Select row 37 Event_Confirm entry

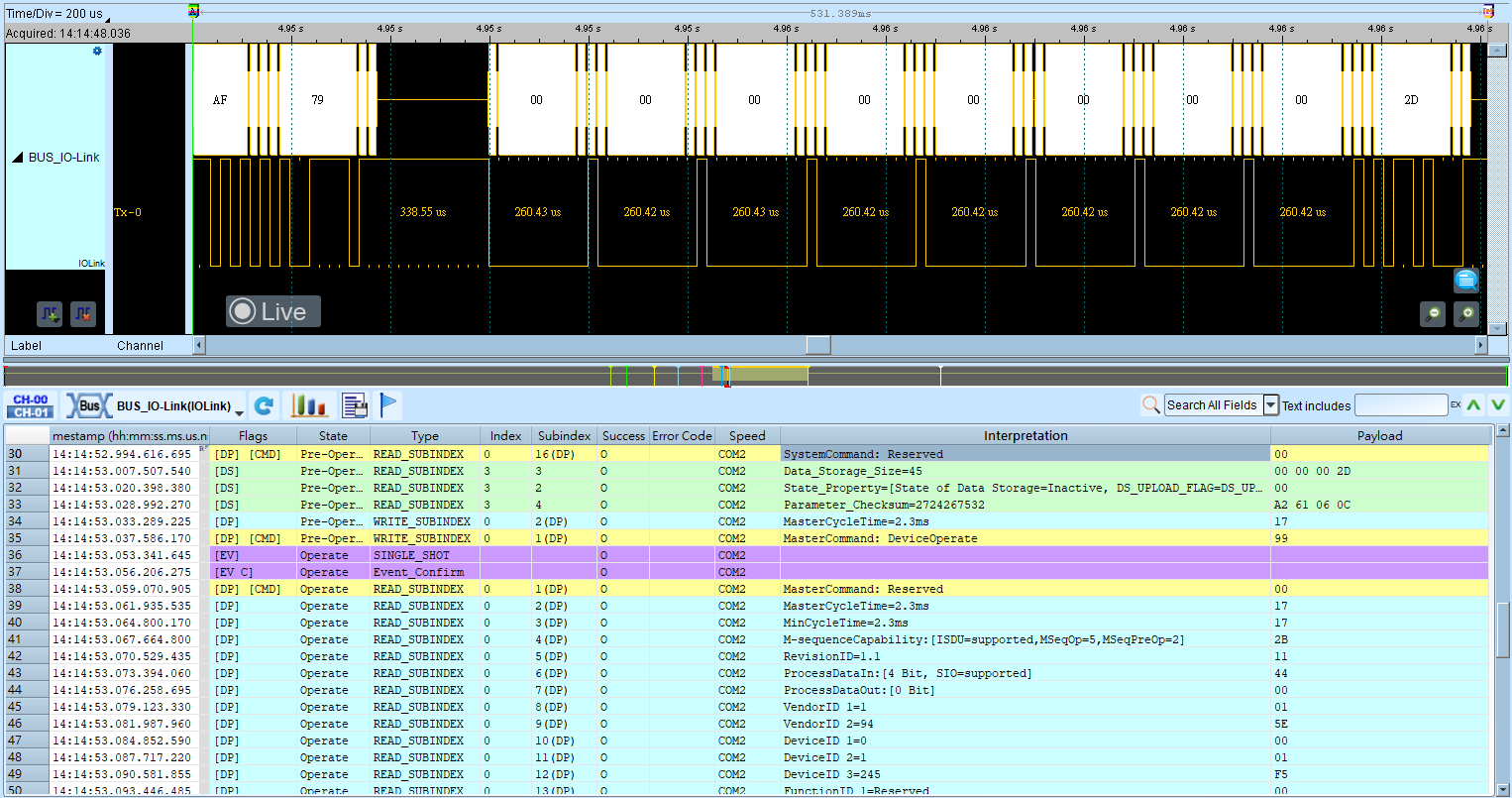point(748,572)
